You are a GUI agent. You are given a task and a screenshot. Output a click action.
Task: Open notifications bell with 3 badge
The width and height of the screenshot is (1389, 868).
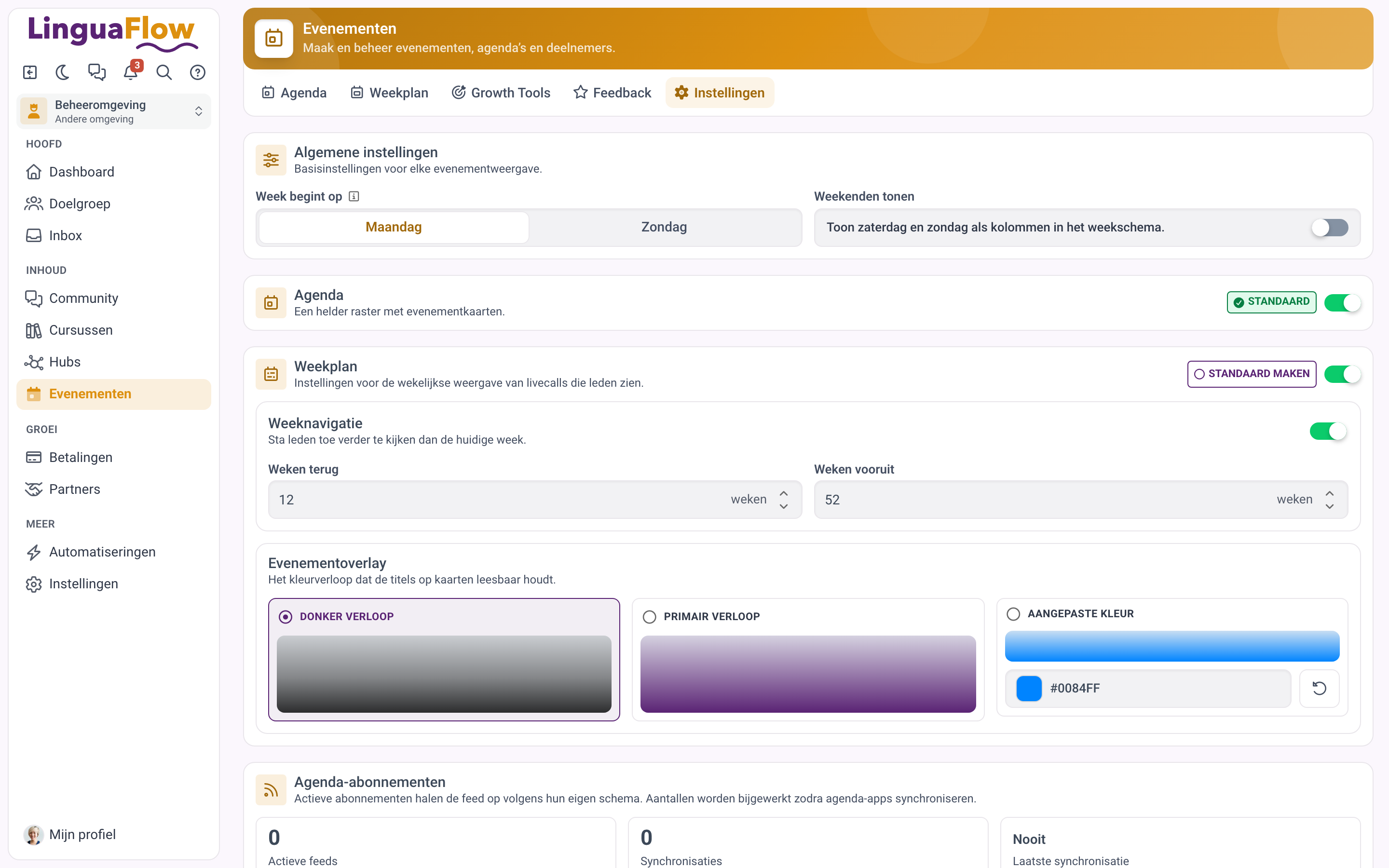(x=131, y=72)
